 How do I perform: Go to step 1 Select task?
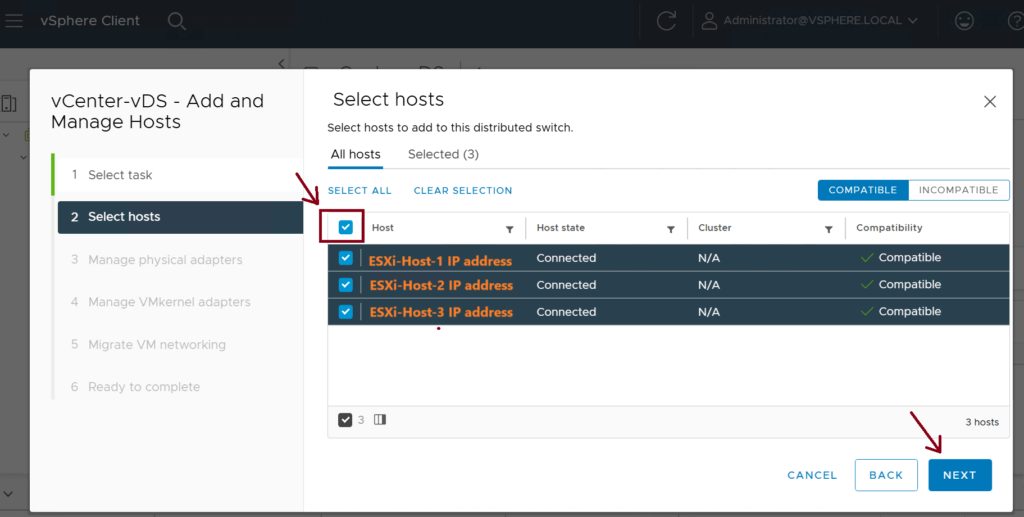(178, 175)
